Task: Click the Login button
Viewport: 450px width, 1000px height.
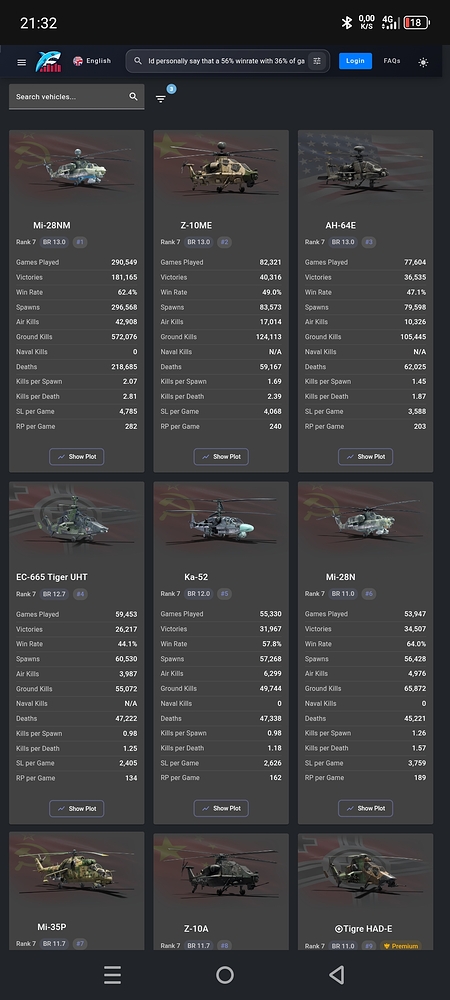Action: pos(355,61)
